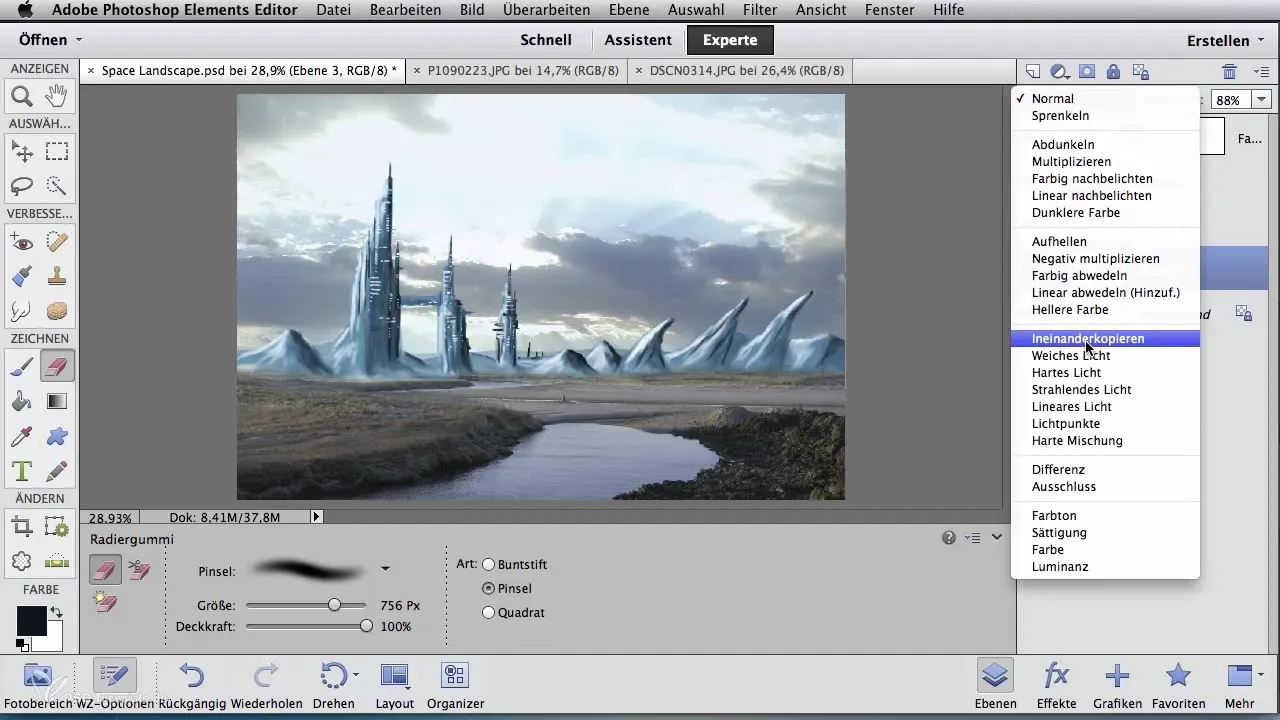Image resolution: width=1280 pixels, height=720 pixels.
Task: Select the Straighten tool
Action: tap(57, 561)
